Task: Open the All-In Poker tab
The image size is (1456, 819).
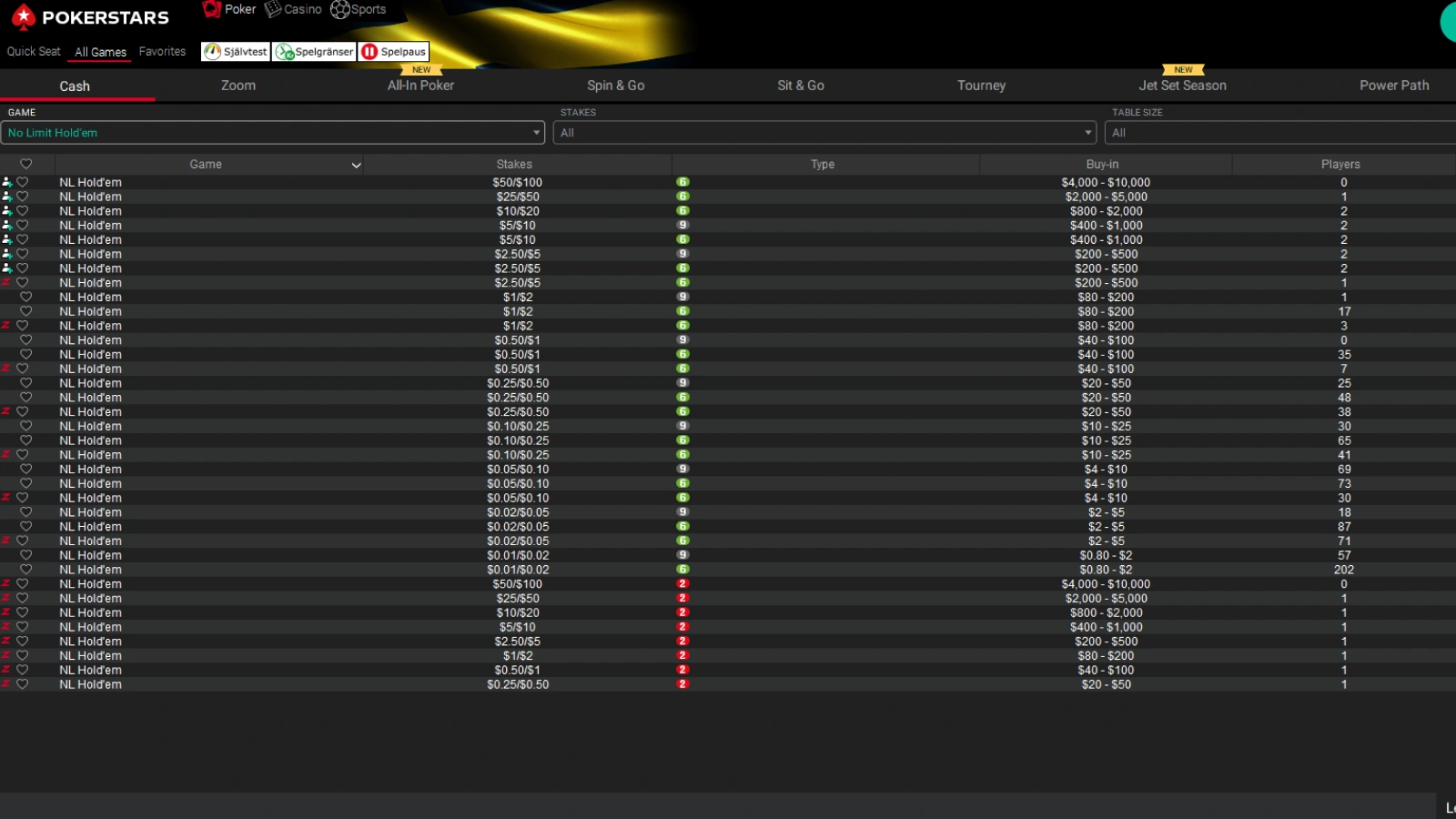Action: [x=420, y=86]
